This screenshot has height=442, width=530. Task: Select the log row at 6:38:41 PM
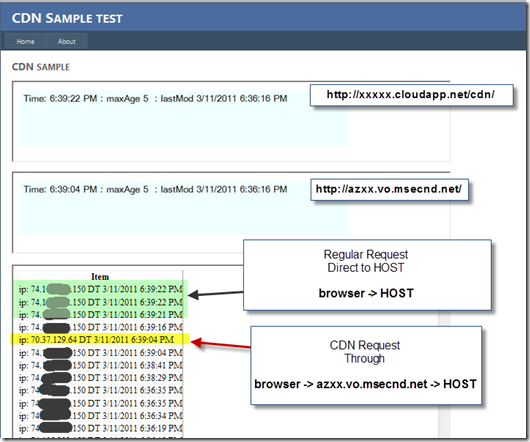(100, 365)
